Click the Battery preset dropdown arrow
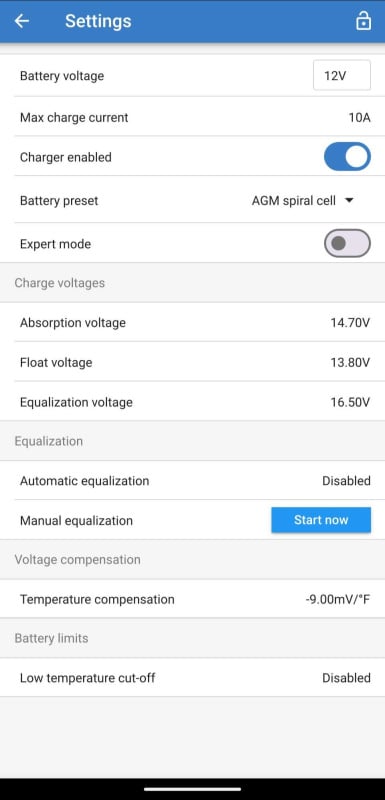This screenshot has width=385, height=800. coord(349,201)
